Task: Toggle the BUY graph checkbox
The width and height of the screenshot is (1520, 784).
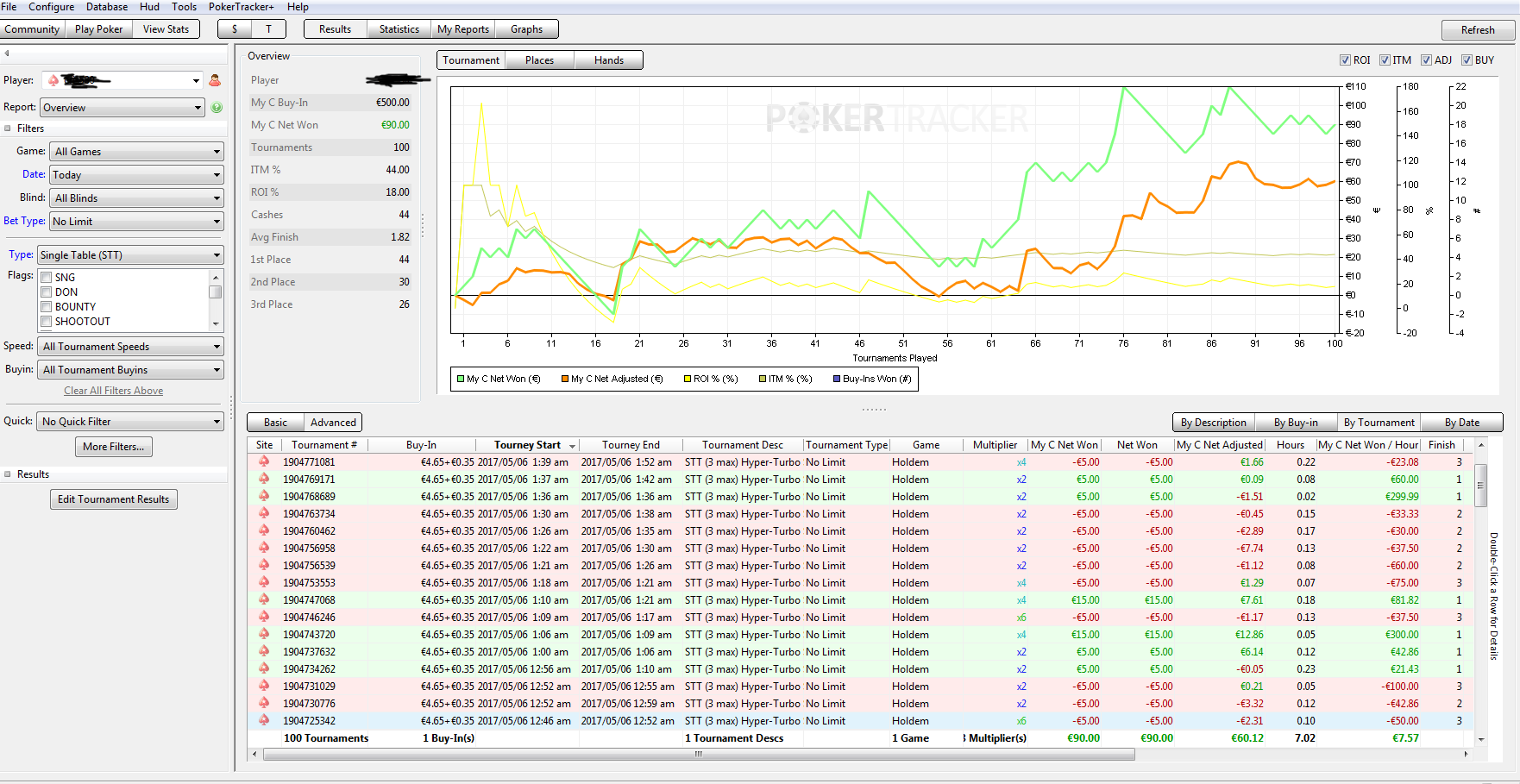Action: pyautogui.click(x=1467, y=60)
